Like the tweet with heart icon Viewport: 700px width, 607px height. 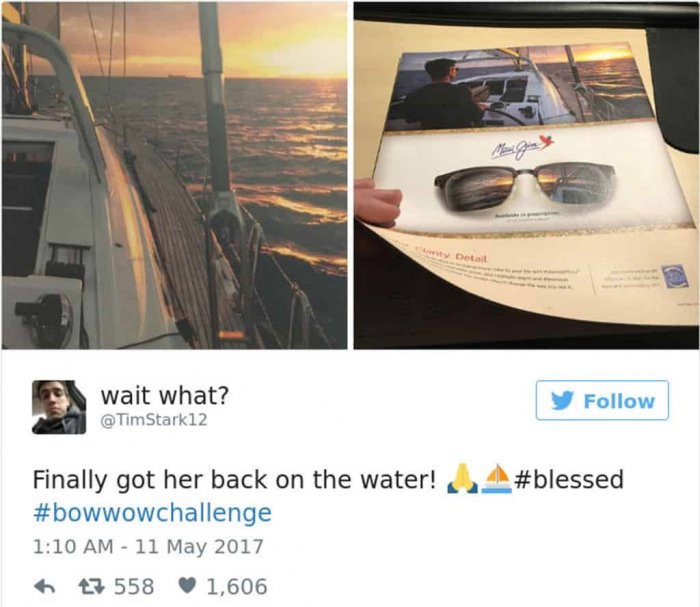click(x=187, y=586)
